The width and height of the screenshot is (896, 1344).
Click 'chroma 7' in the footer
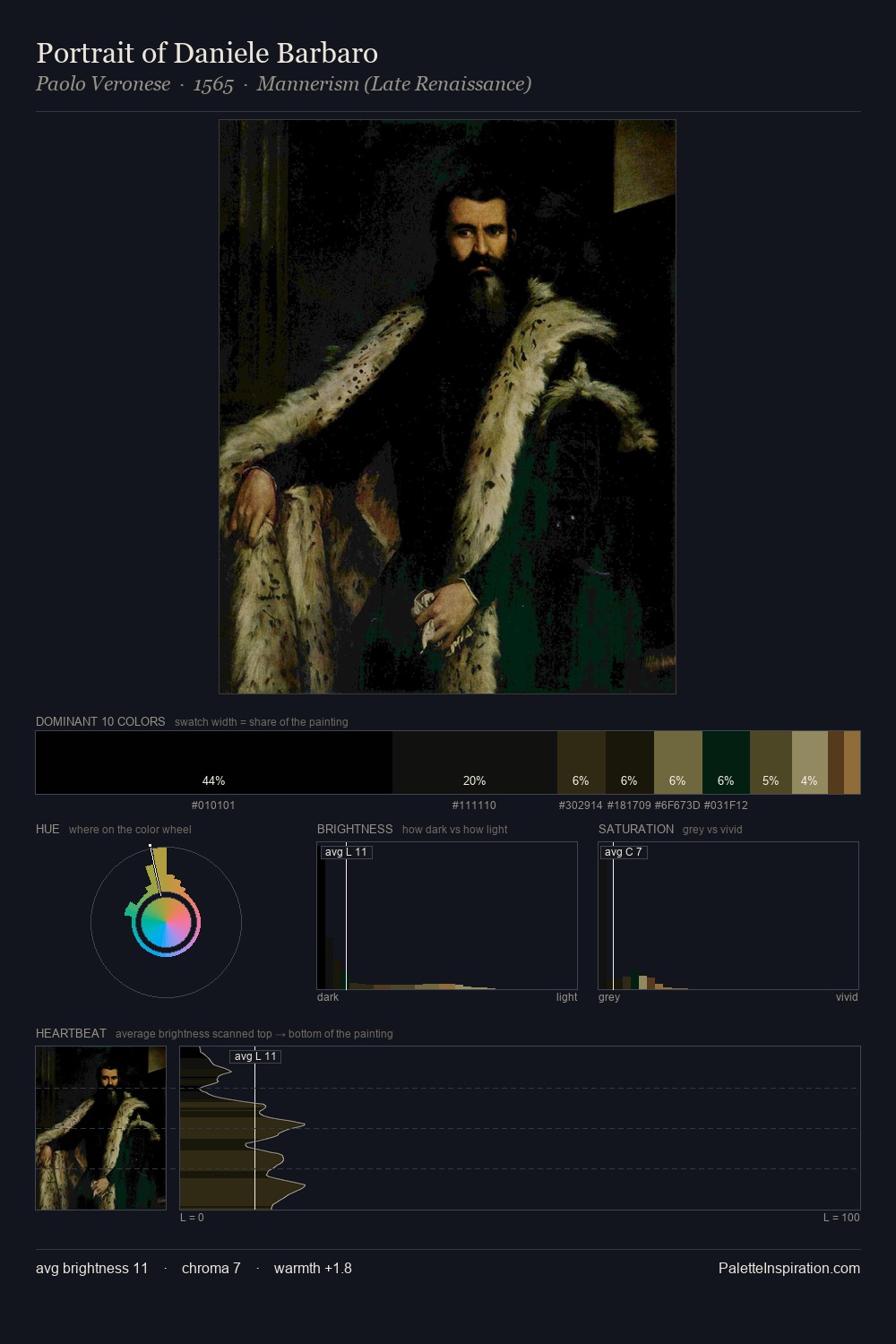coord(211,1268)
